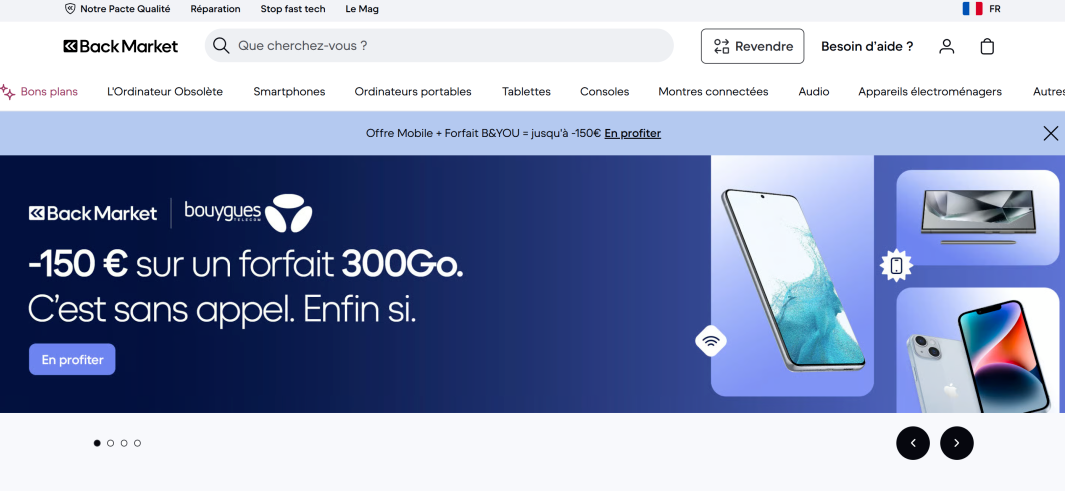Click the Wi-Fi badge icon on banner
This screenshot has width=1065, height=491.
pos(711,341)
